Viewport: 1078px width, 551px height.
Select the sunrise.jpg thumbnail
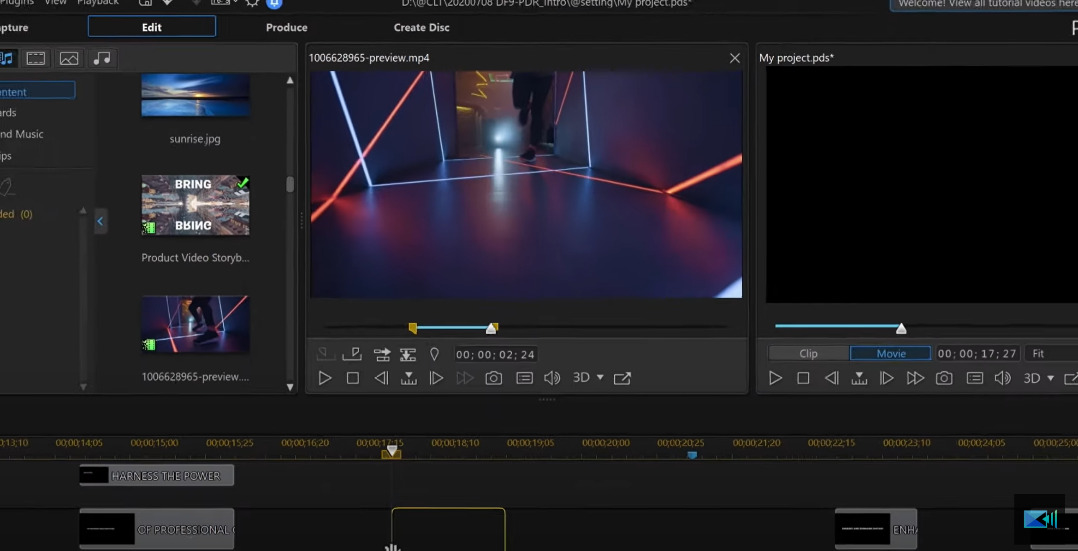coord(195,97)
